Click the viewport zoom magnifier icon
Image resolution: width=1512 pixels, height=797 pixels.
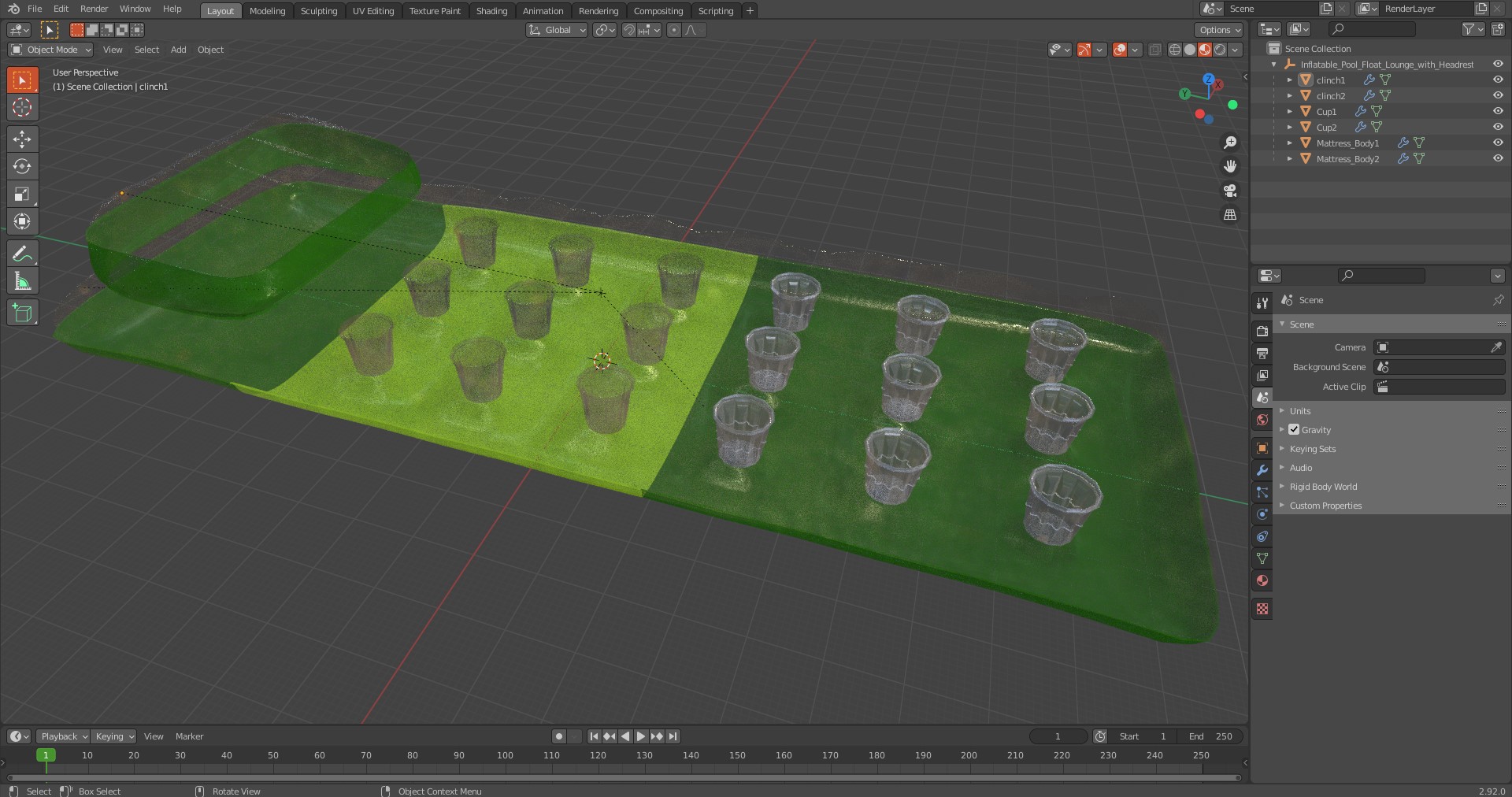coord(1229,143)
